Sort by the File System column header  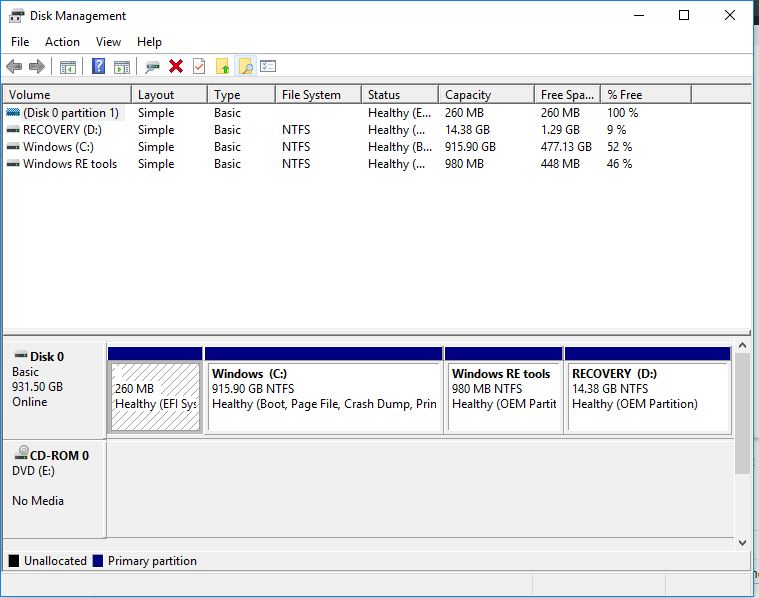tap(319, 94)
